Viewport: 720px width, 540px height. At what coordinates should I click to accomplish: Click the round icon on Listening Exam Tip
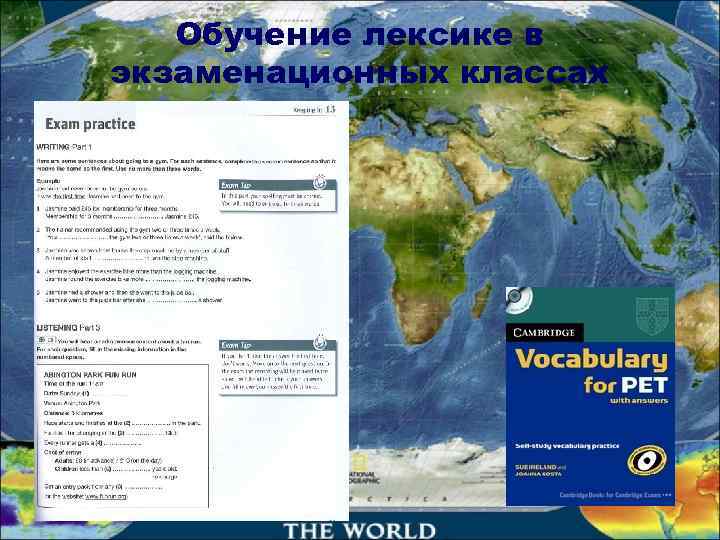coord(320,342)
